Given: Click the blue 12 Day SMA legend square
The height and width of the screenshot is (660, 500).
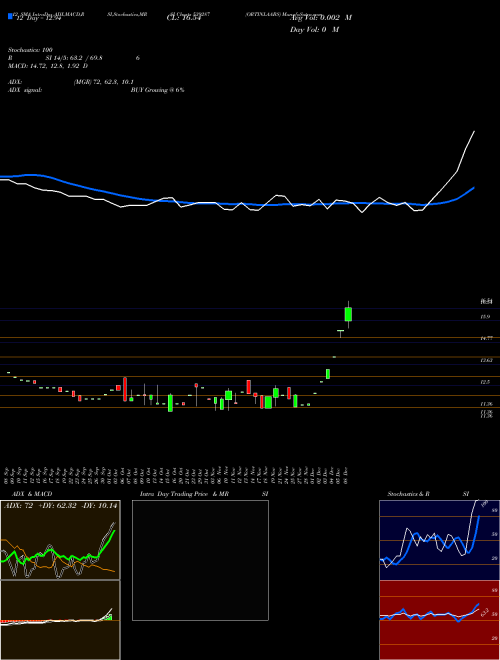Looking at the screenshot, I should tap(11, 17).
